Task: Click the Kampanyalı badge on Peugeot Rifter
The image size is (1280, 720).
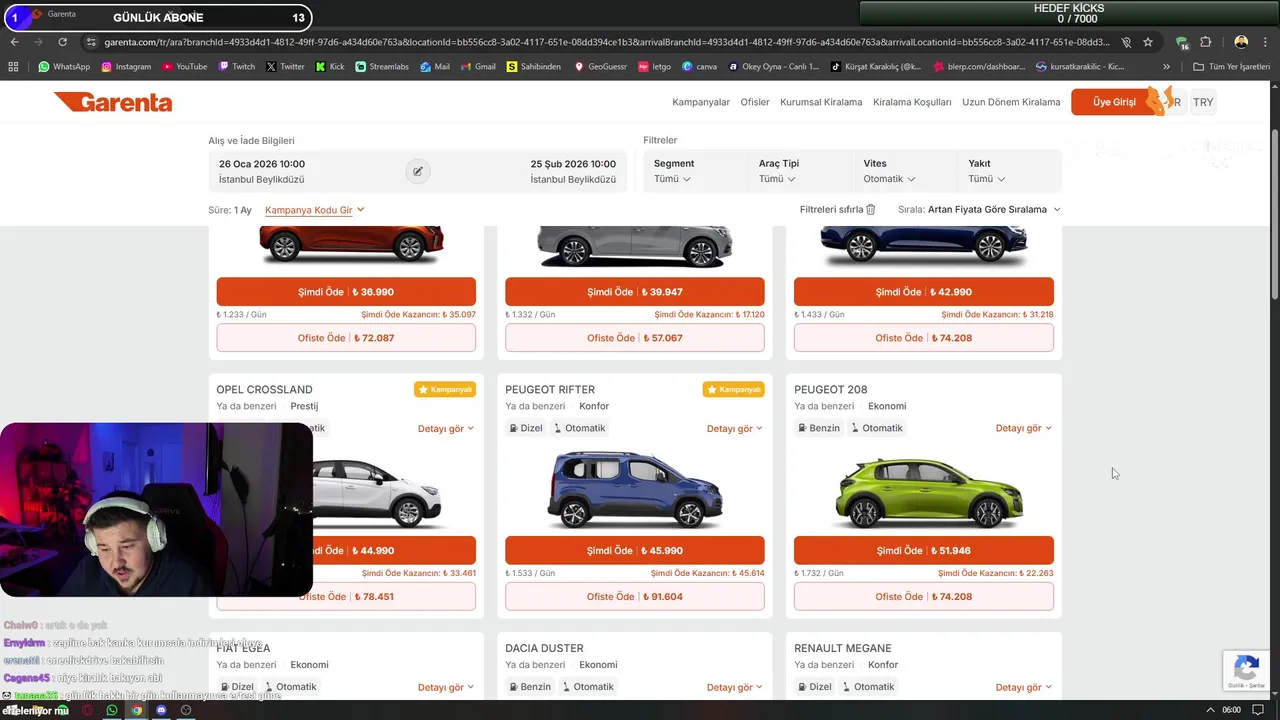Action: coord(734,389)
